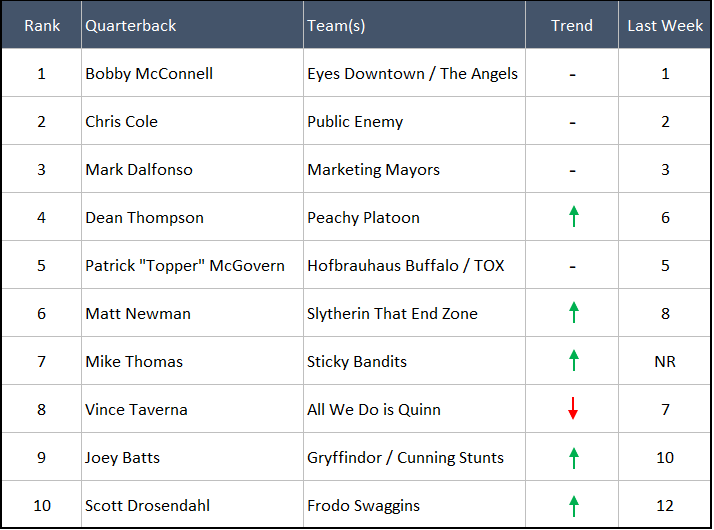The image size is (714, 530).
Task: Click the Mark Dalfonso quarterback cell
Action: click(139, 170)
